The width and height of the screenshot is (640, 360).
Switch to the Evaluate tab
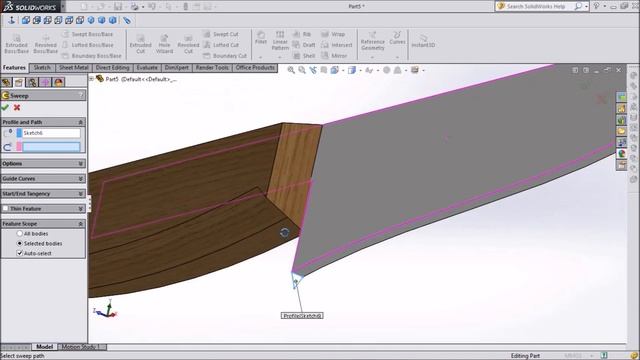coord(147,68)
